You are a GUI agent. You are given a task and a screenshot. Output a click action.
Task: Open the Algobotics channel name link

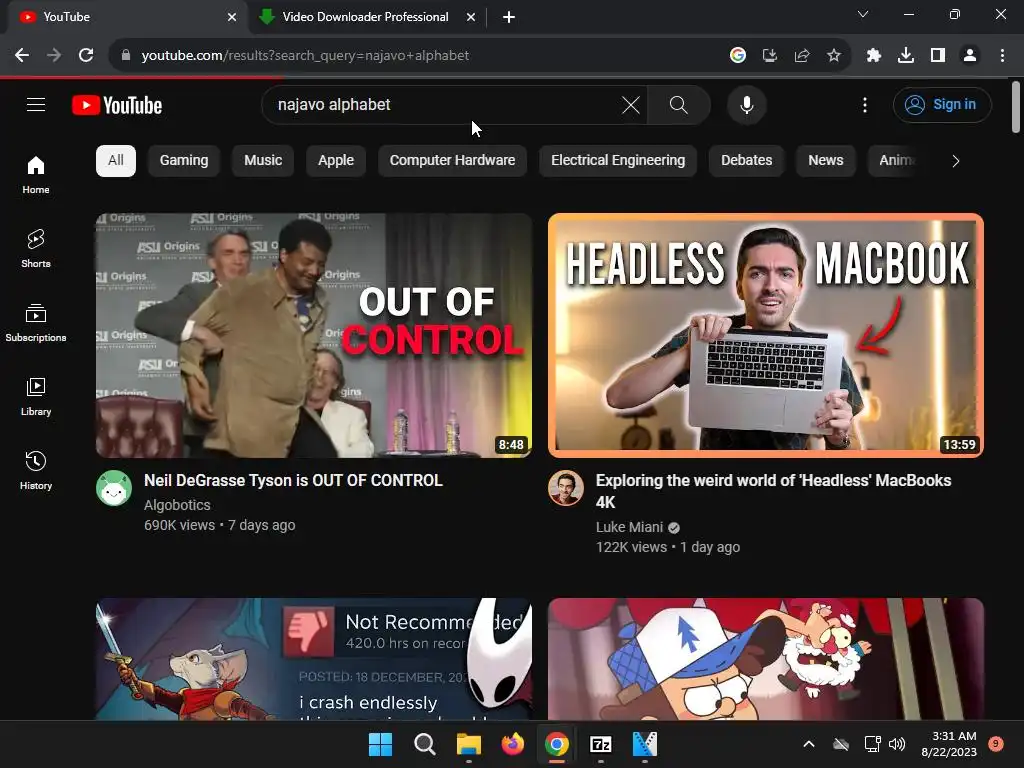pyautogui.click(x=177, y=505)
